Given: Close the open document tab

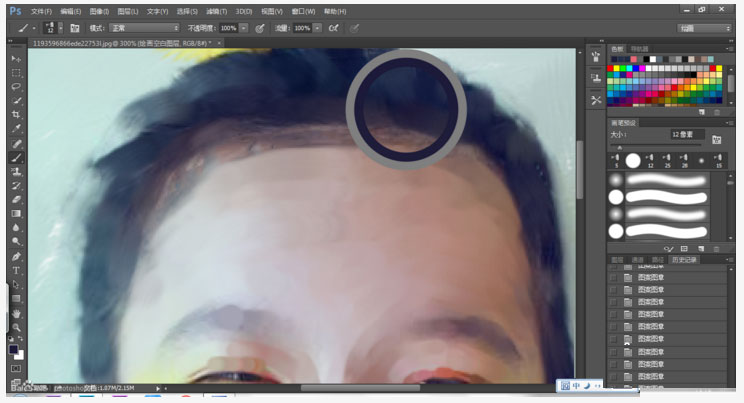Looking at the screenshot, I should point(219,43).
